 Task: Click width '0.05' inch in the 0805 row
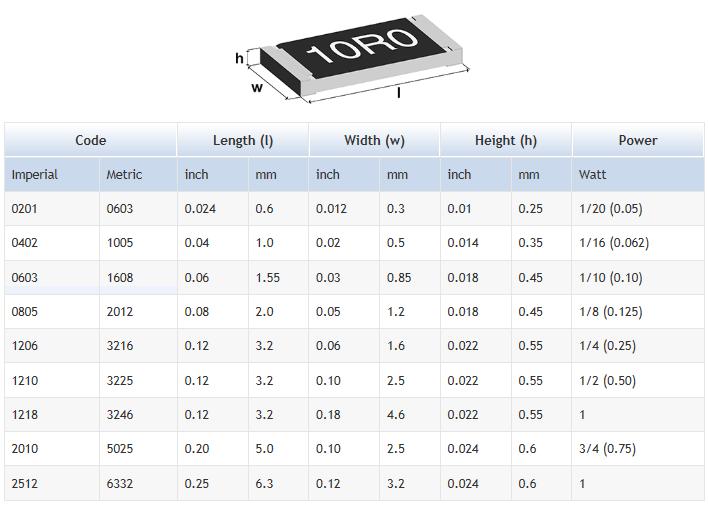[x=328, y=312]
